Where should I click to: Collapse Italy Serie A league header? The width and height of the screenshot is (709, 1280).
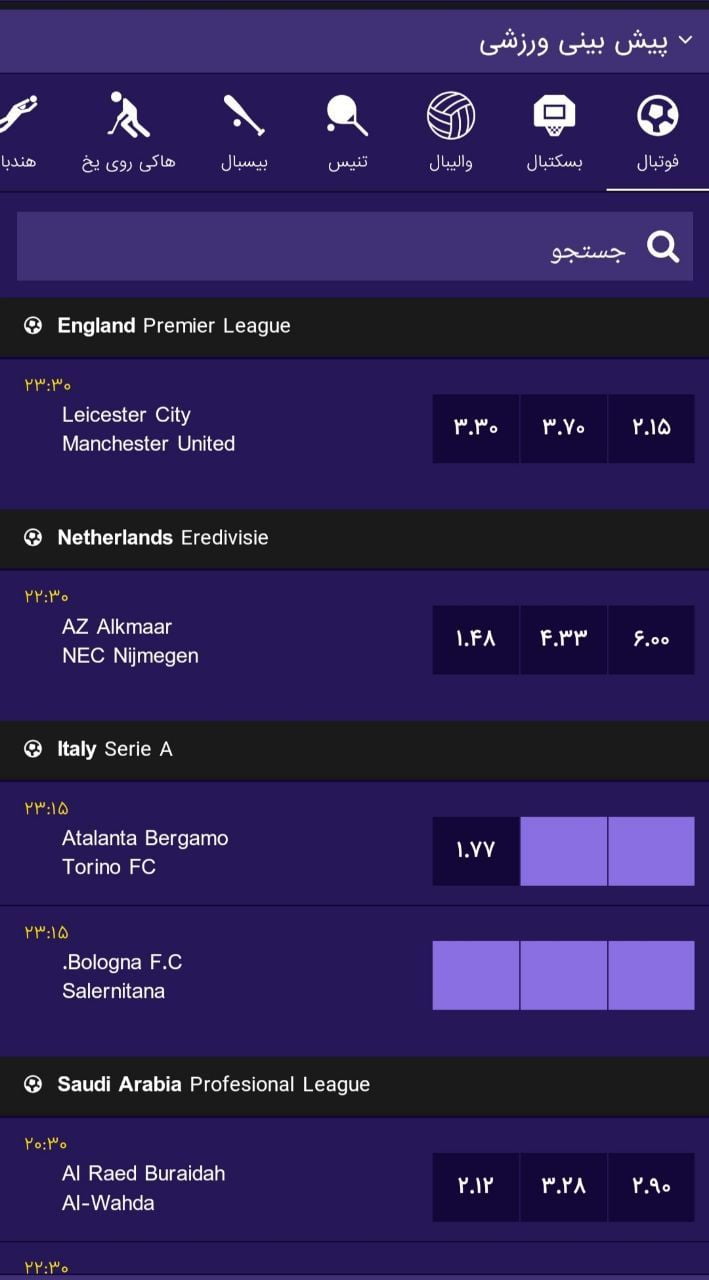click(x=354, y=749)
